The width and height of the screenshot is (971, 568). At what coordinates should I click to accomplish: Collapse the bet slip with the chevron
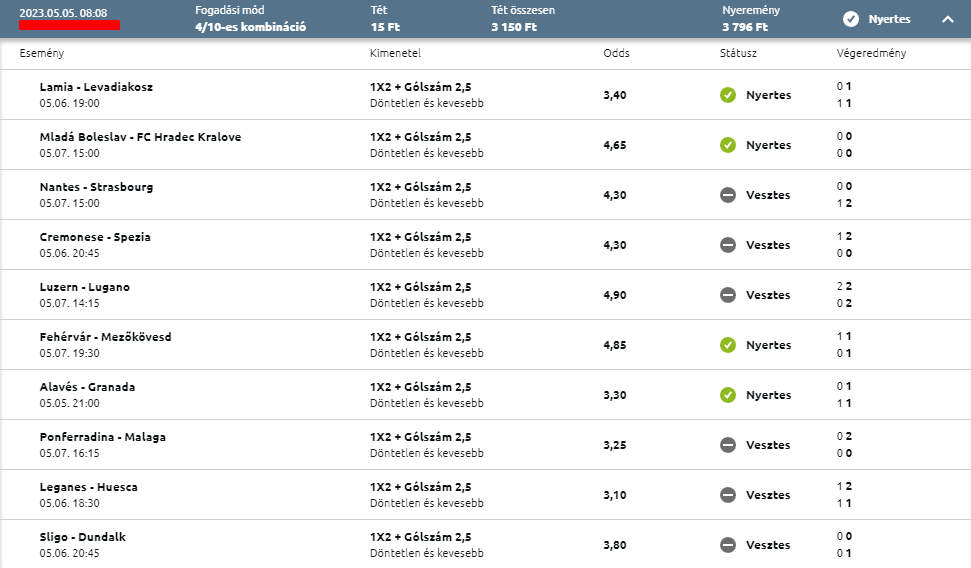click(947, 19)
